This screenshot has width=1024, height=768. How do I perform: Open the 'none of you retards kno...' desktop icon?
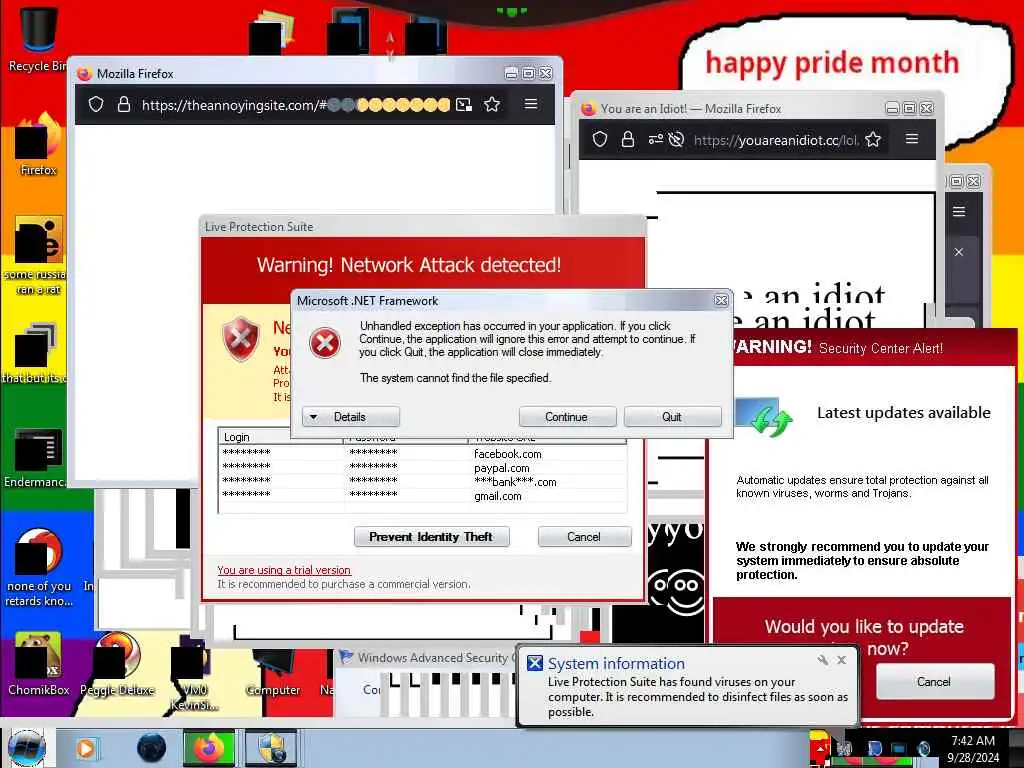pyautogui.click(x=38, y=568)
